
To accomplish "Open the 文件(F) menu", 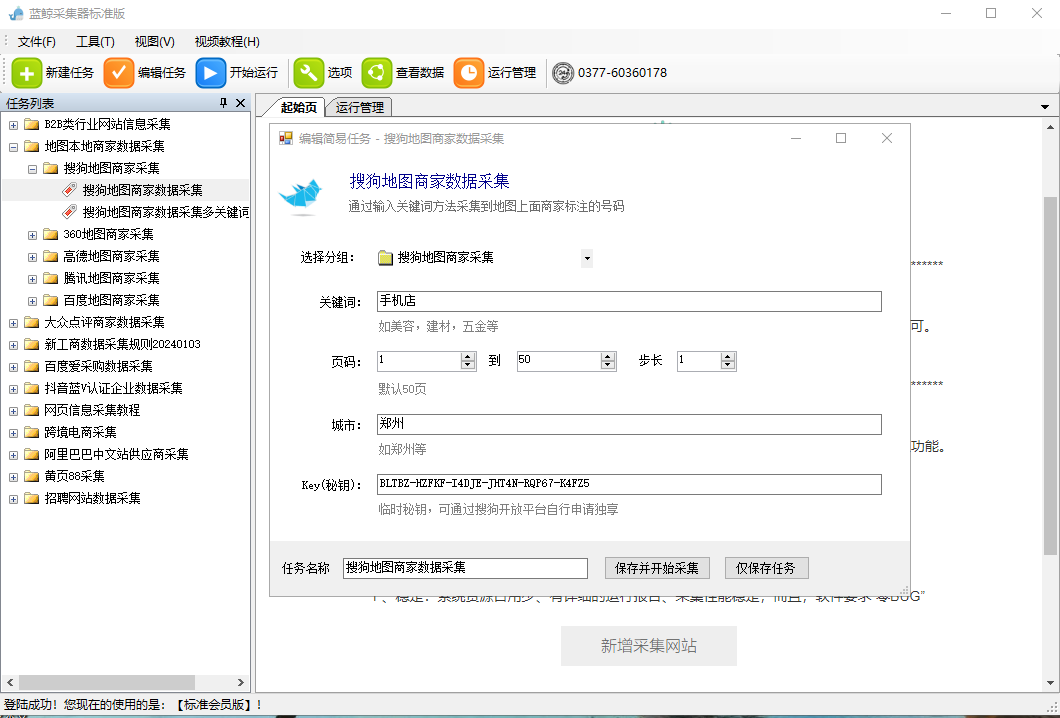I will (37, 42).
